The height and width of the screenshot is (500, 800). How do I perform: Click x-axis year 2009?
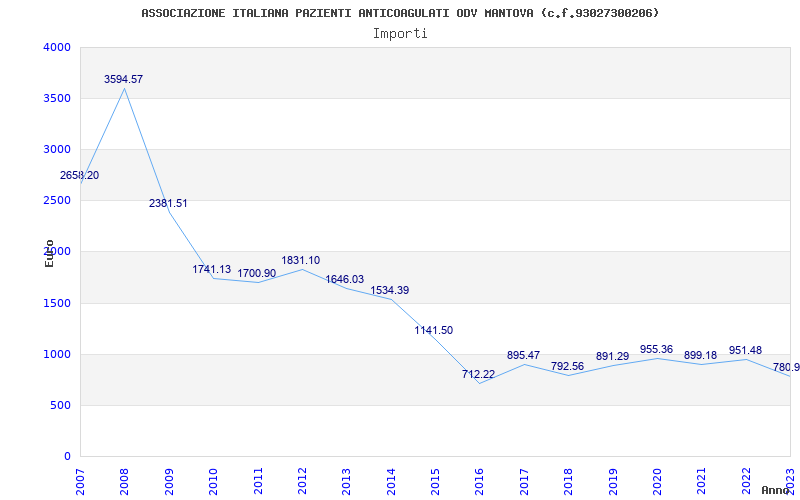(x=169, y=481)
